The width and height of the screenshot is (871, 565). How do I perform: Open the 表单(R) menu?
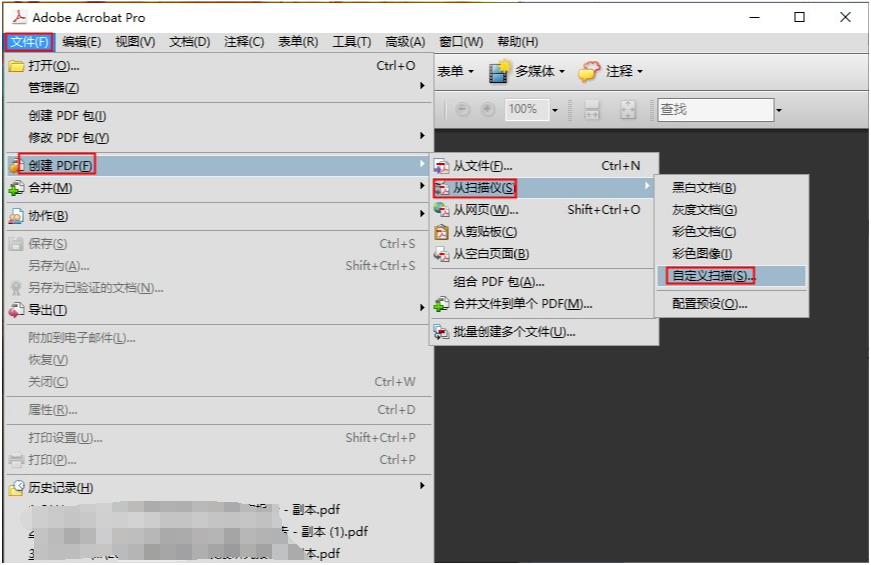click(x=298, y=42)
